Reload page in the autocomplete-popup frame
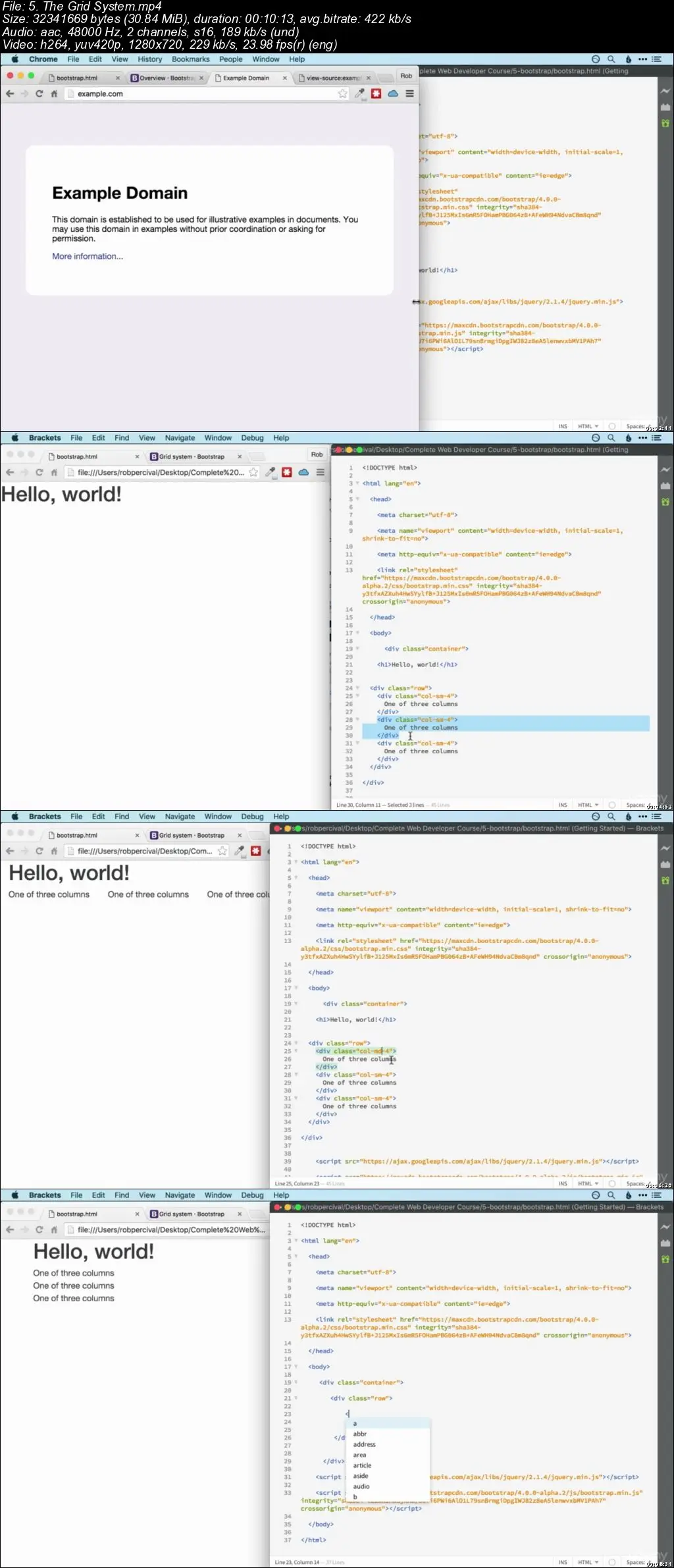This screenshot has height=1568, width=674. point(39,1230)
